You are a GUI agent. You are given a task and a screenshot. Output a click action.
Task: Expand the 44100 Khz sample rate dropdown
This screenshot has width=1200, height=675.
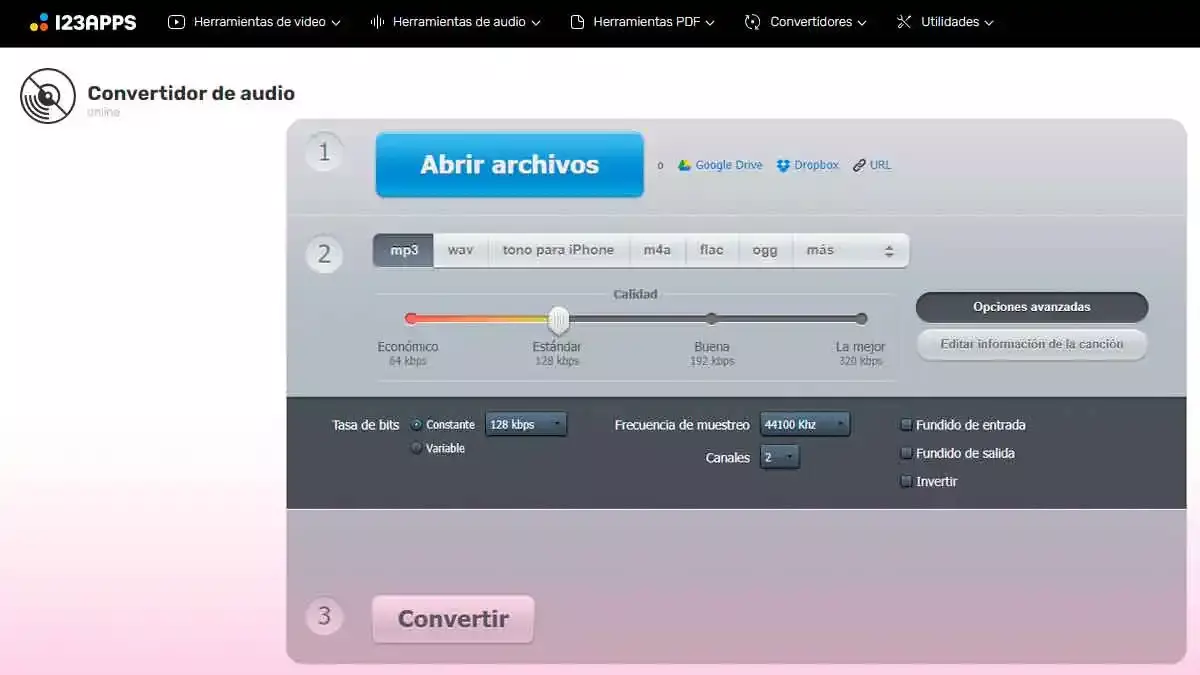coord(805,425)
